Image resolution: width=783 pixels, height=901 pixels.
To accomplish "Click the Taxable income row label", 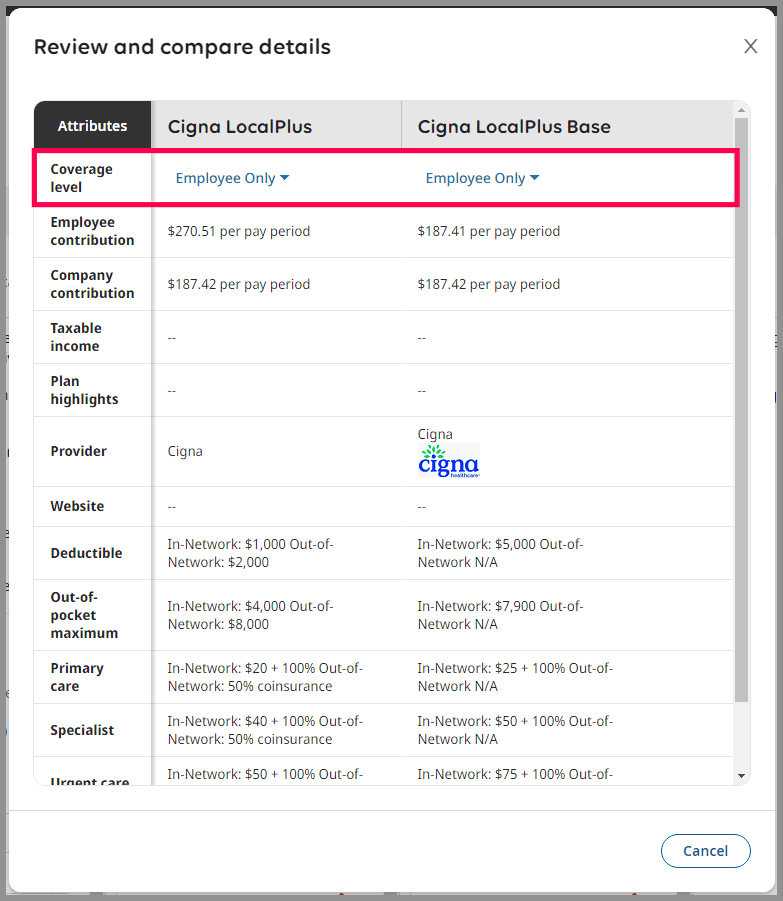I will (x=76, y=337).
